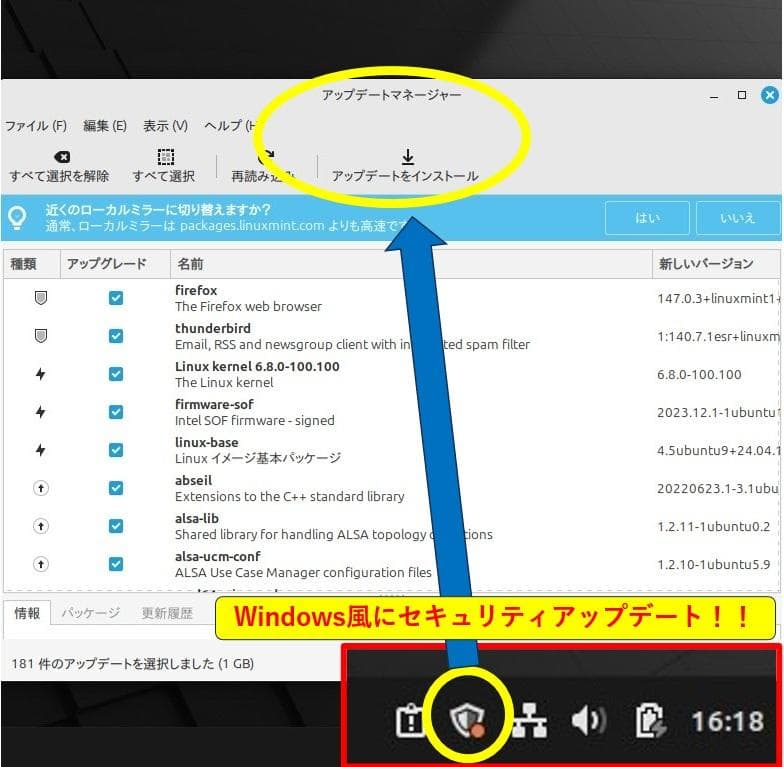Click version 147.0.3+linuxmint1 for firefox
The image size is (784, 767).
coord(718,298)
